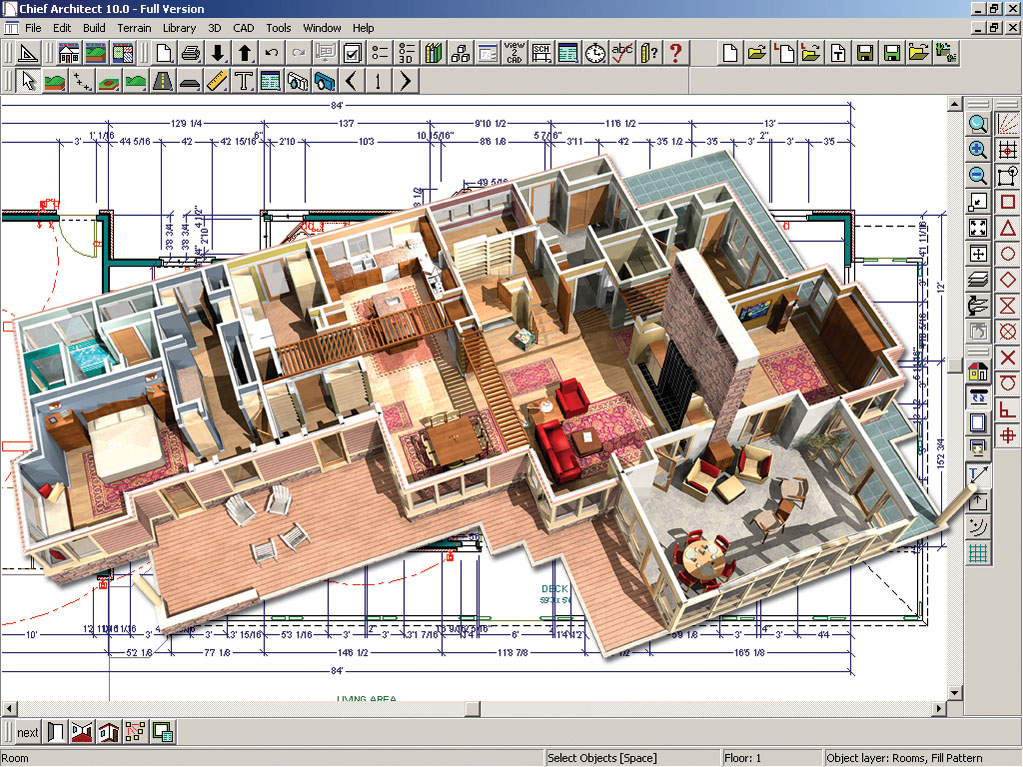Click 'Select Objects [Space]' status text

[x=602, y=758]
